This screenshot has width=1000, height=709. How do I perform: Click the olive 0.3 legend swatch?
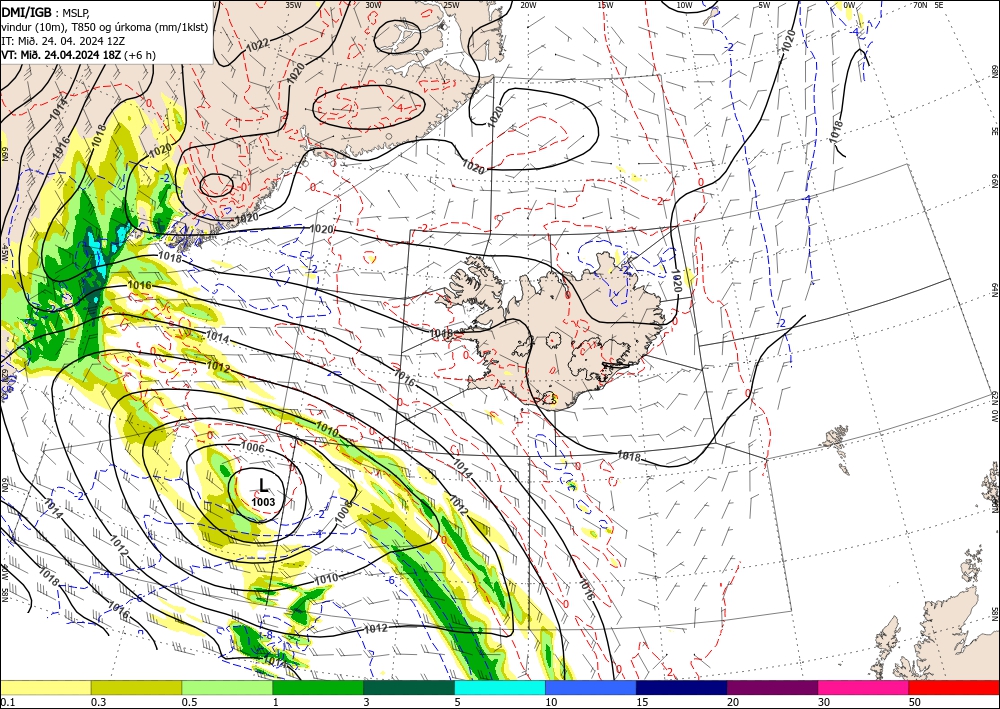point(136,687)
